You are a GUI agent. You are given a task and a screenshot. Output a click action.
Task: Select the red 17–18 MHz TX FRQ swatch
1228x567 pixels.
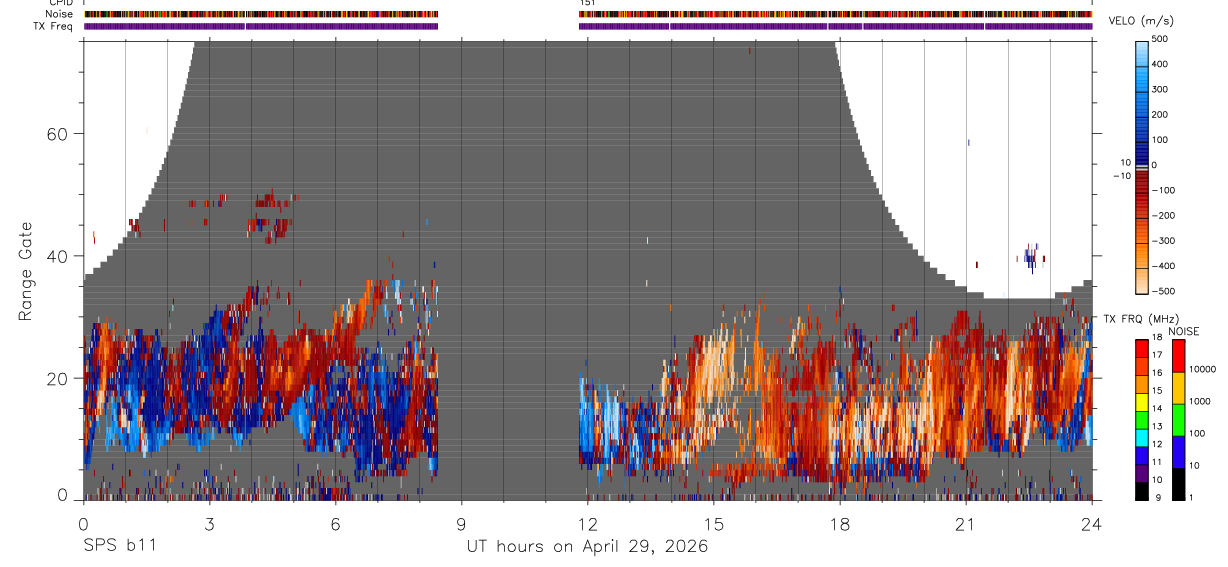pyautogui.click(x=1143, y=347)
